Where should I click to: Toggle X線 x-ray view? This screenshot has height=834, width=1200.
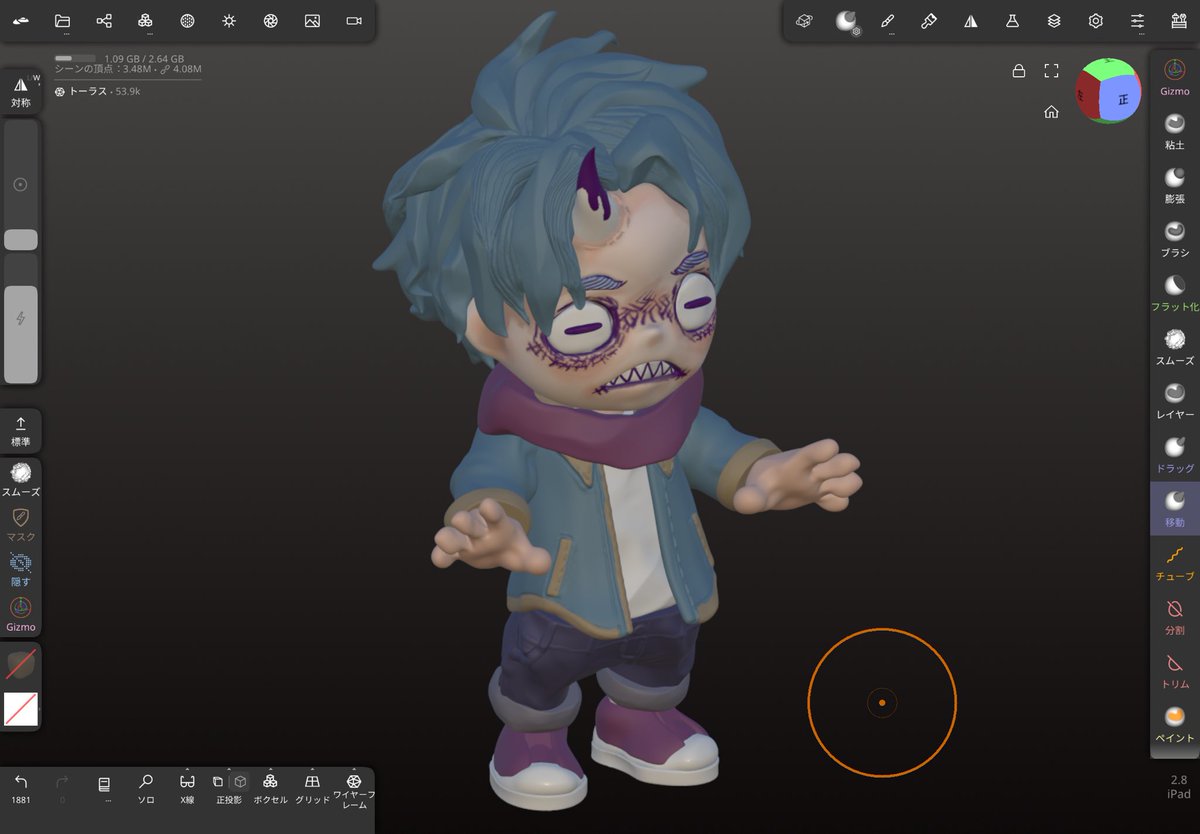[x=187, y=789]
